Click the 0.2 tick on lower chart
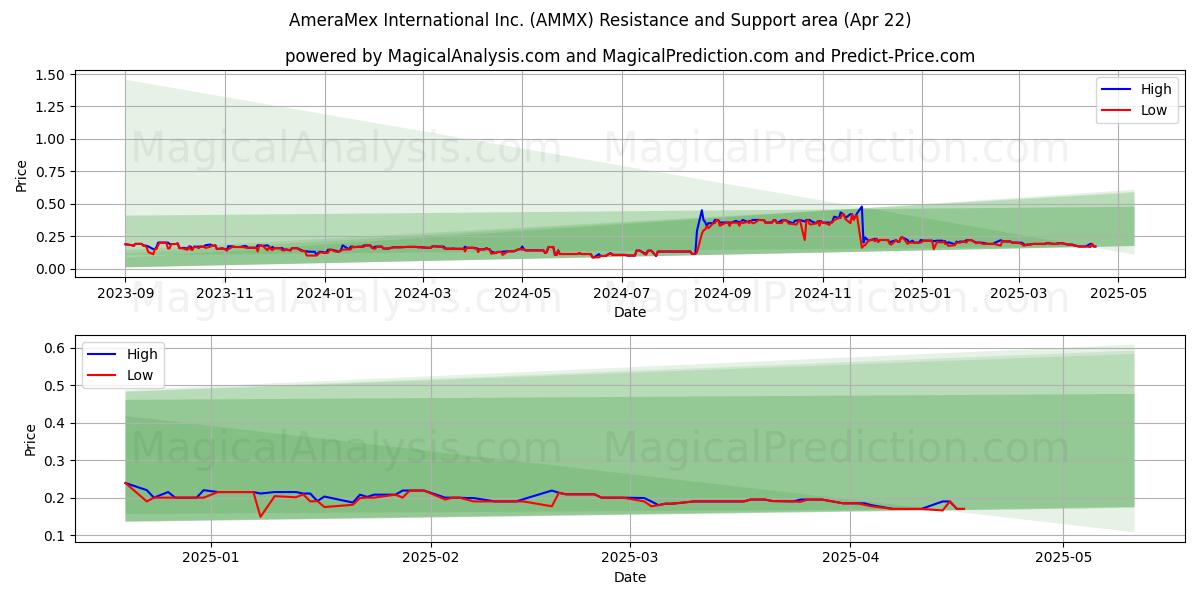 57,498
